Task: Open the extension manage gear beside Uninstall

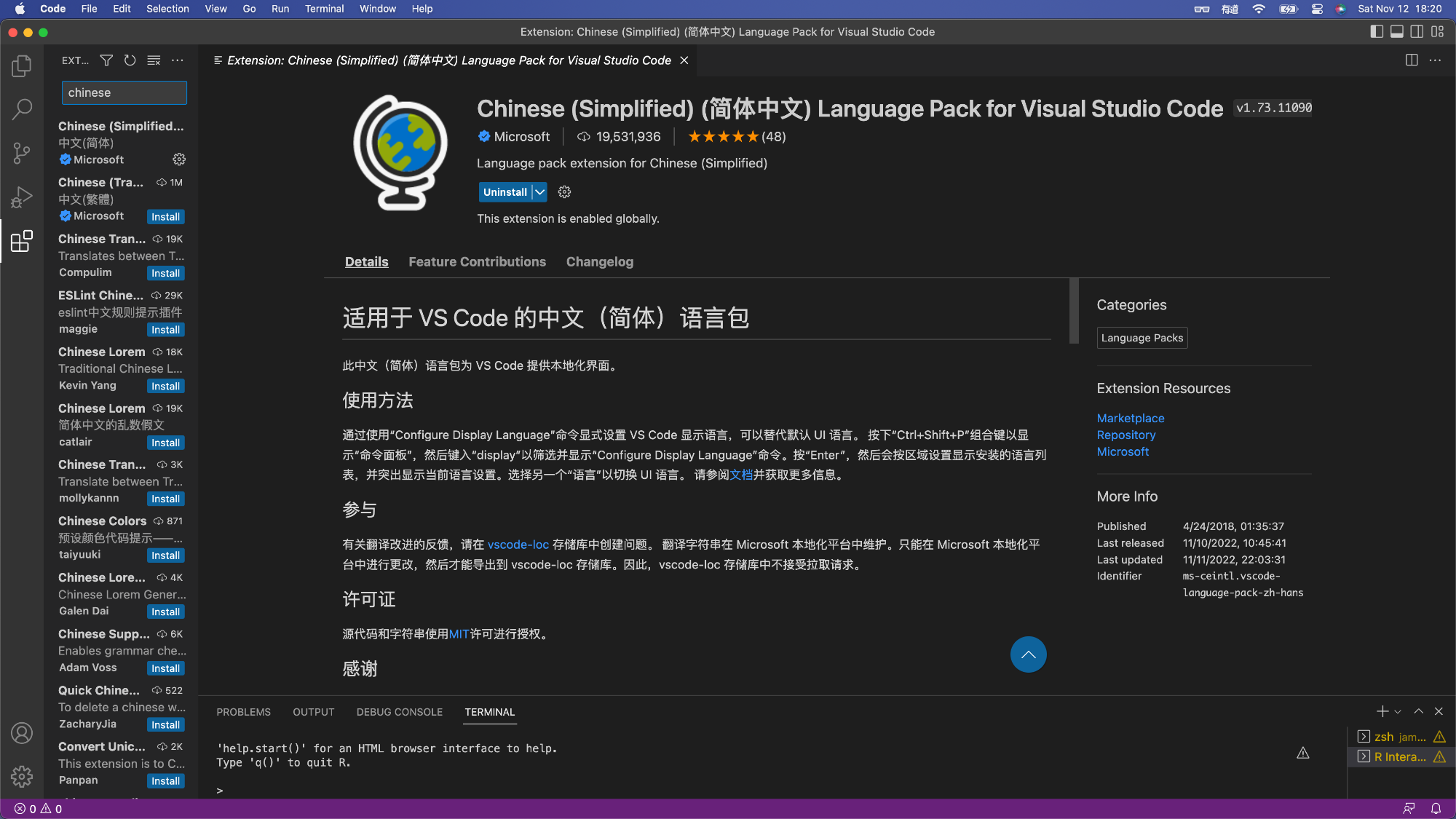Action: pyautogui.click(x=564, y=192)
